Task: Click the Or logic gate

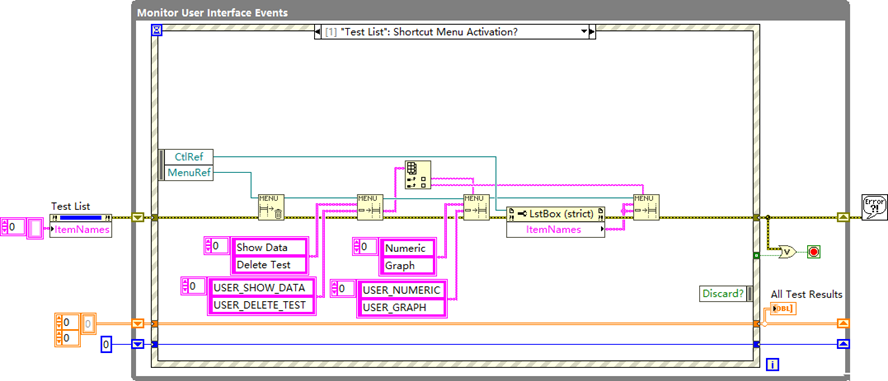Action: 787,251
